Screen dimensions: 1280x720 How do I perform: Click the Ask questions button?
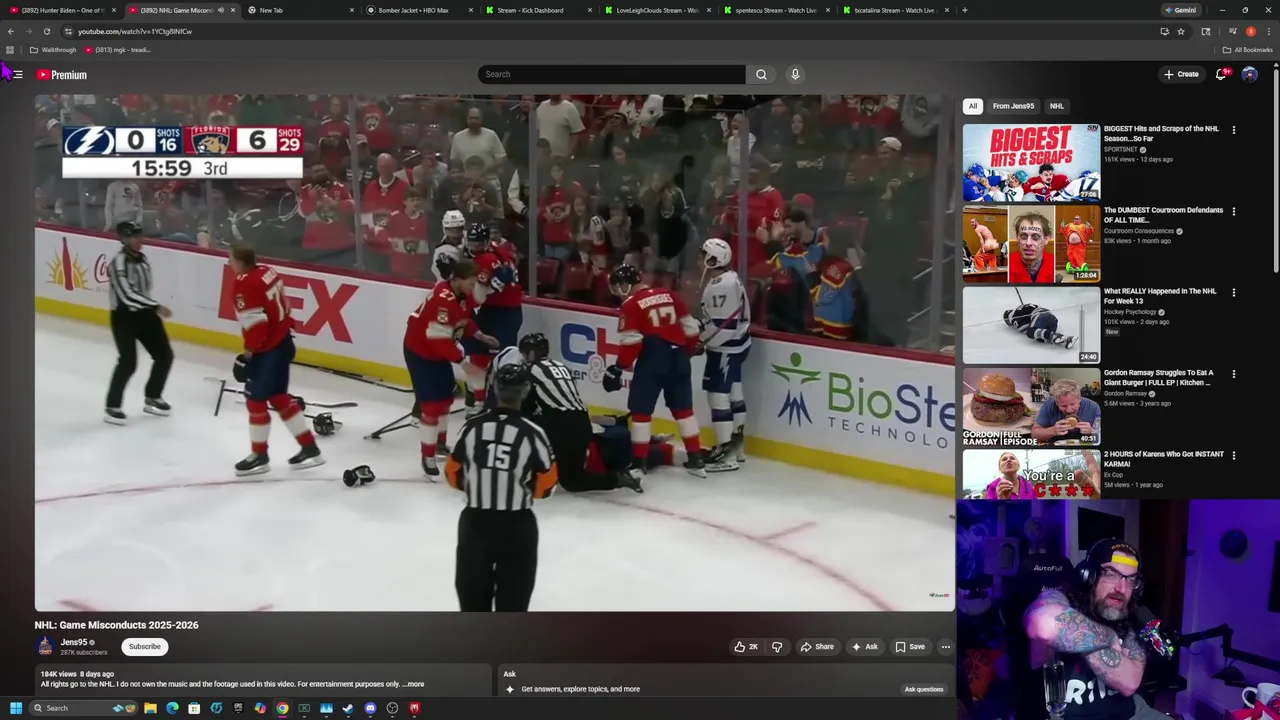(x=924, y=689)
